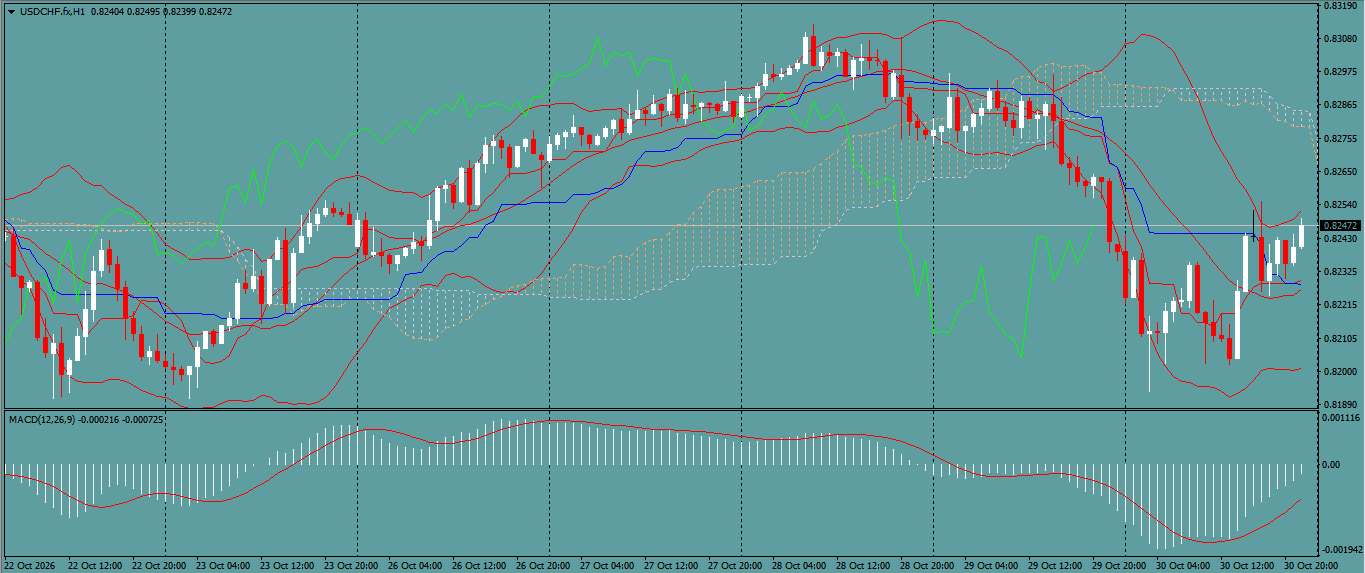Click the 0.82755 price axis label

pyautogui.click(x=1339, y=139)
